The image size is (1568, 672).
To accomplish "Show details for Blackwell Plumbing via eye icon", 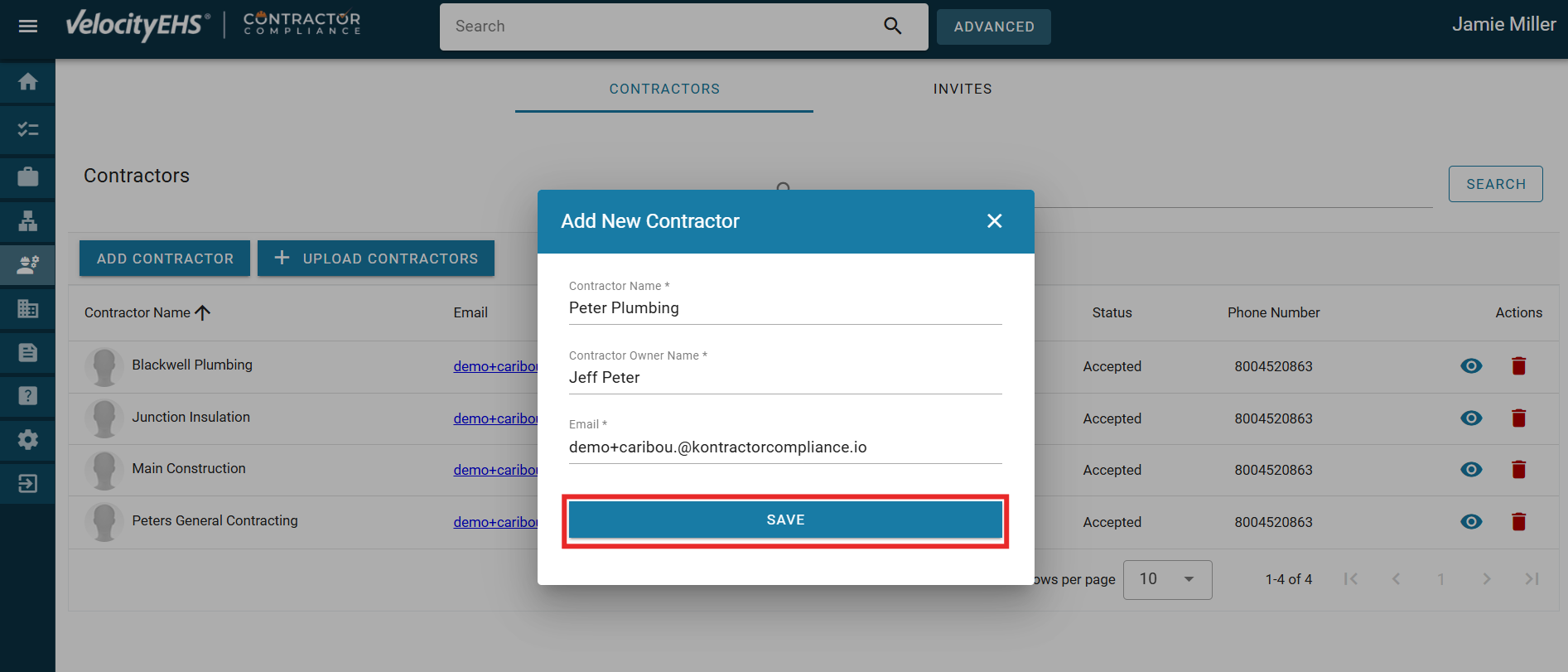I will point(1471,365).
